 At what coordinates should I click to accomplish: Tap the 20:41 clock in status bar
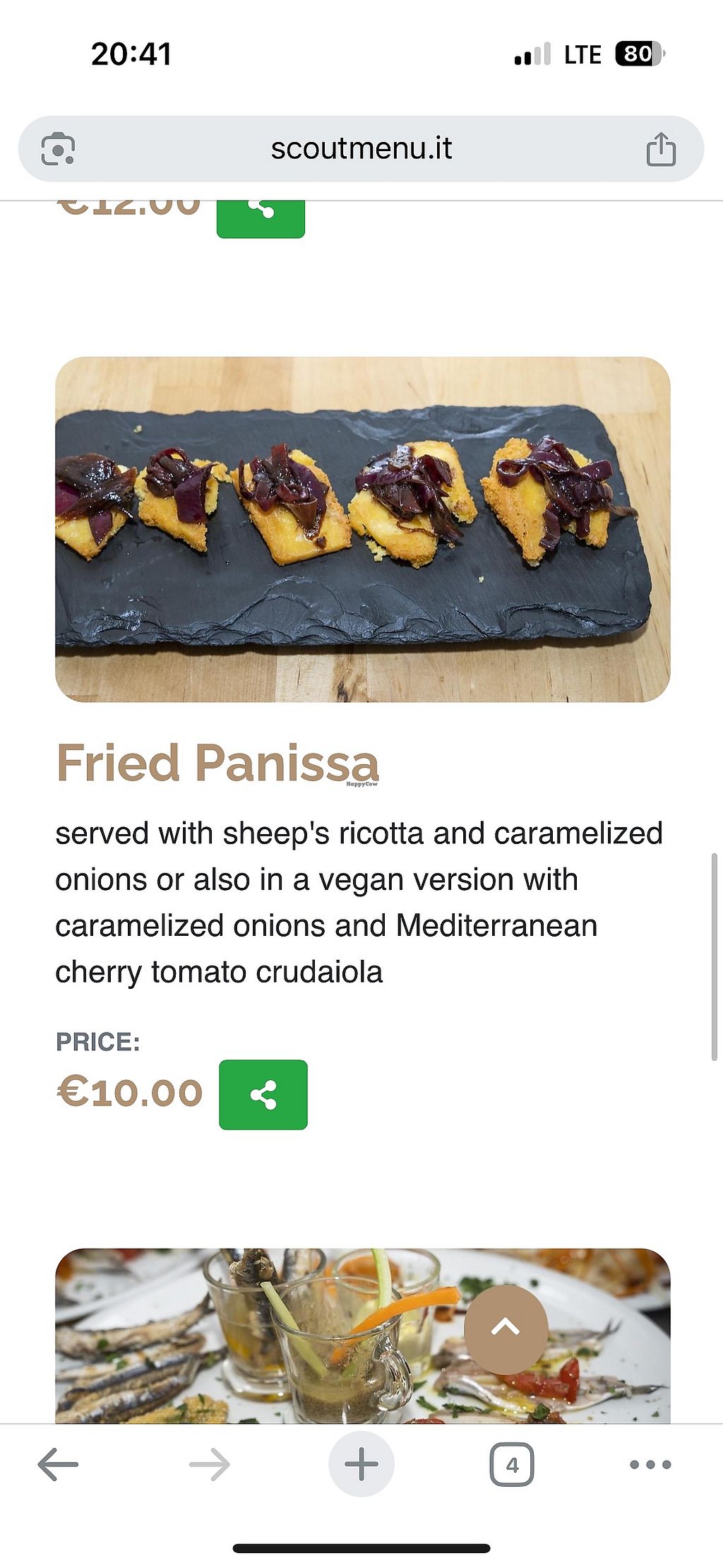pyautogui.click(x=131, y=54)
